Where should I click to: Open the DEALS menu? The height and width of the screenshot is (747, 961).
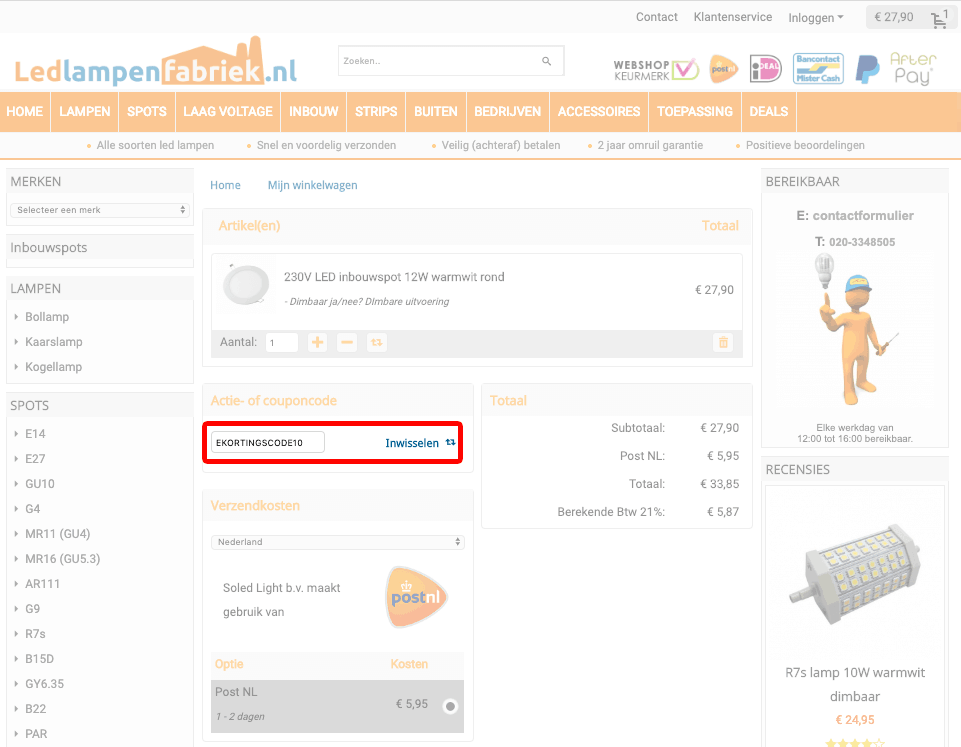tap(769, 112)
